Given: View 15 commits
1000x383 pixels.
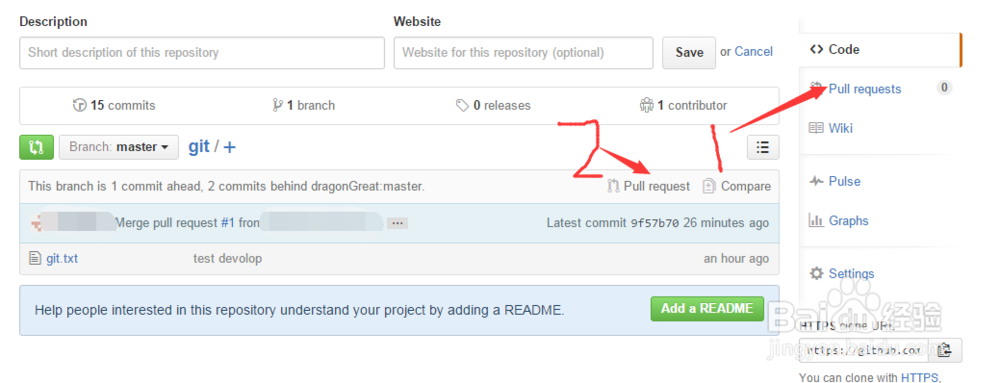Looking at the screenshot, I should [122, 106].
